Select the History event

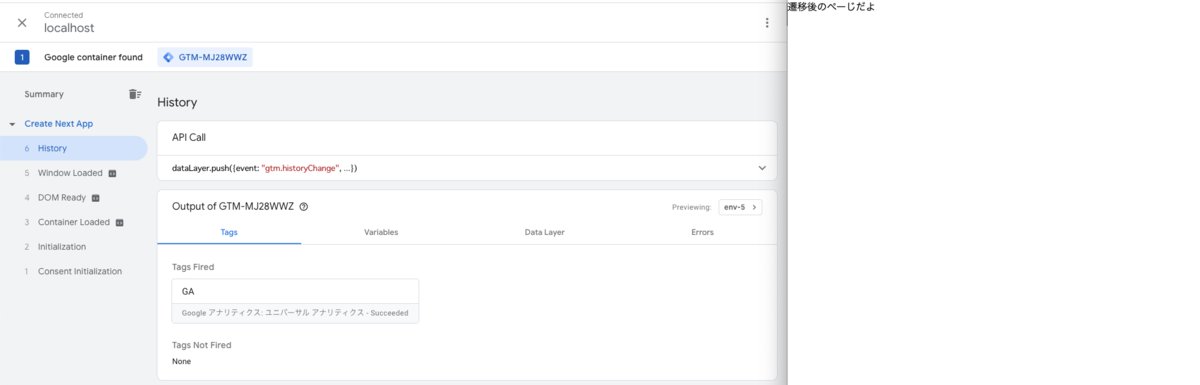click(74, 148)
